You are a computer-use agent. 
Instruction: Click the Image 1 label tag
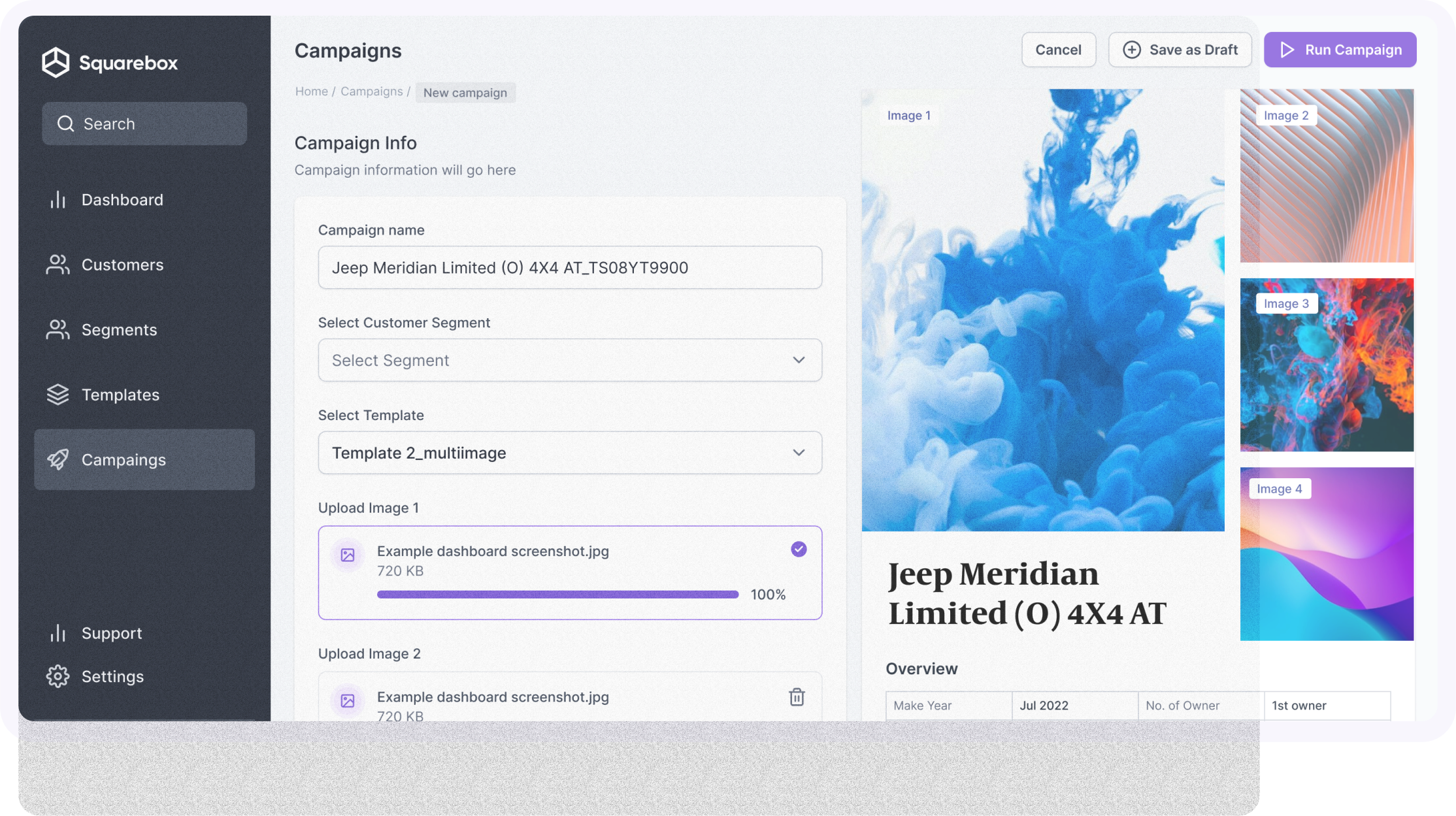coord(909,116)
